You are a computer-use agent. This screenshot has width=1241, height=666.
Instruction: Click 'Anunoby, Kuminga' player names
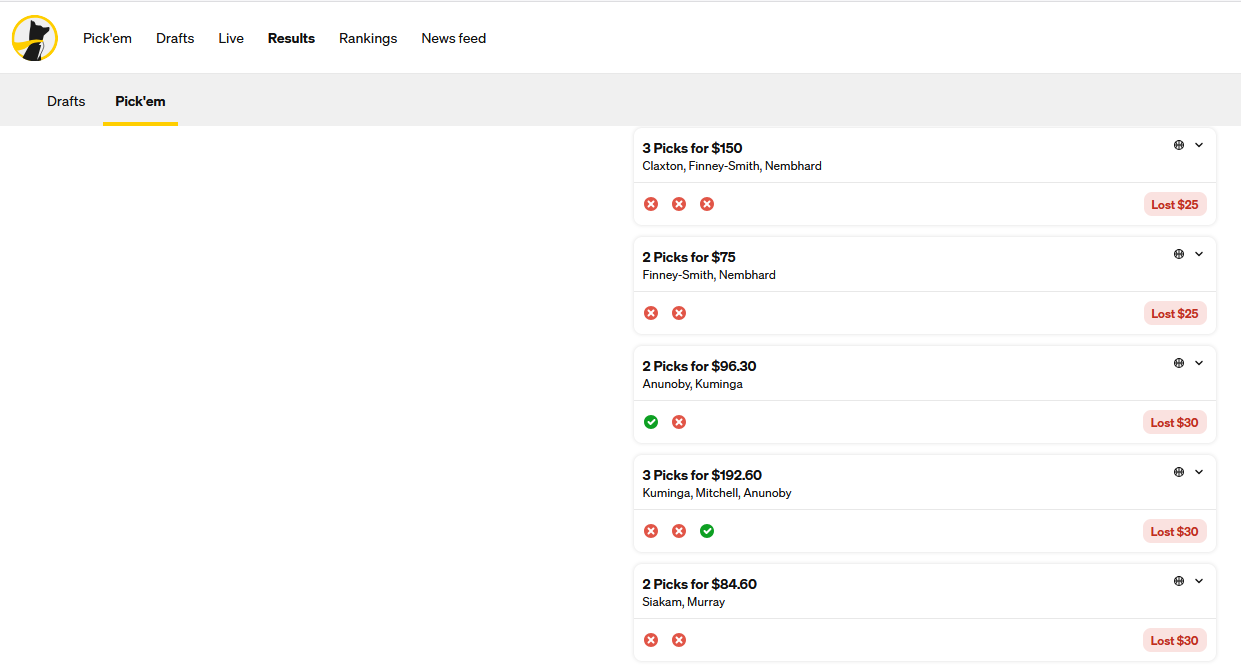click(692, 384)
